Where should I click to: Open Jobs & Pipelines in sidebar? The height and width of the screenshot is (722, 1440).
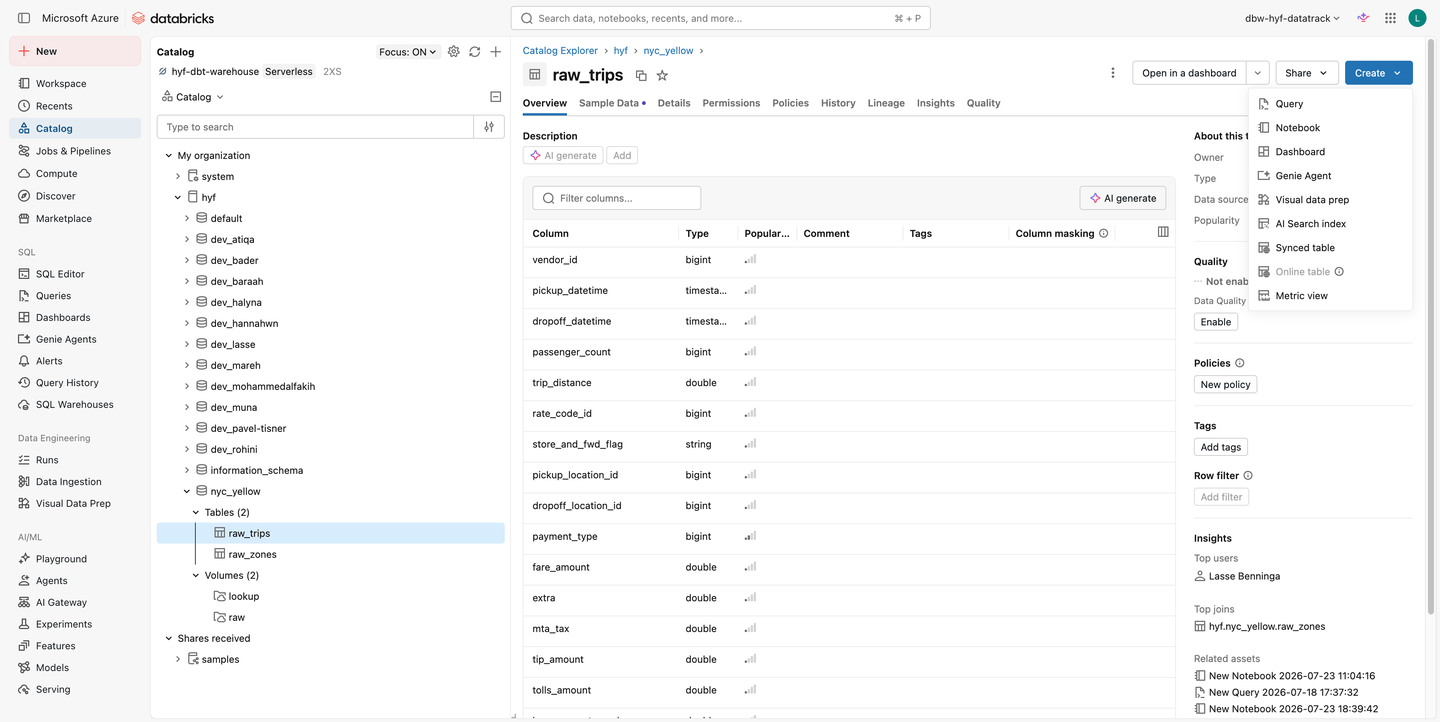pos(75,151)
